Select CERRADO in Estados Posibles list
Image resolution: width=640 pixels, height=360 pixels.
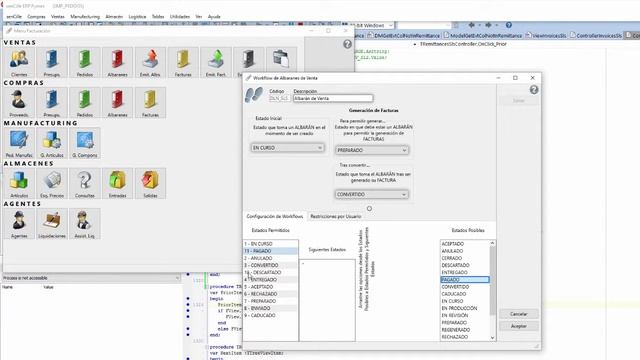[465, 258]
